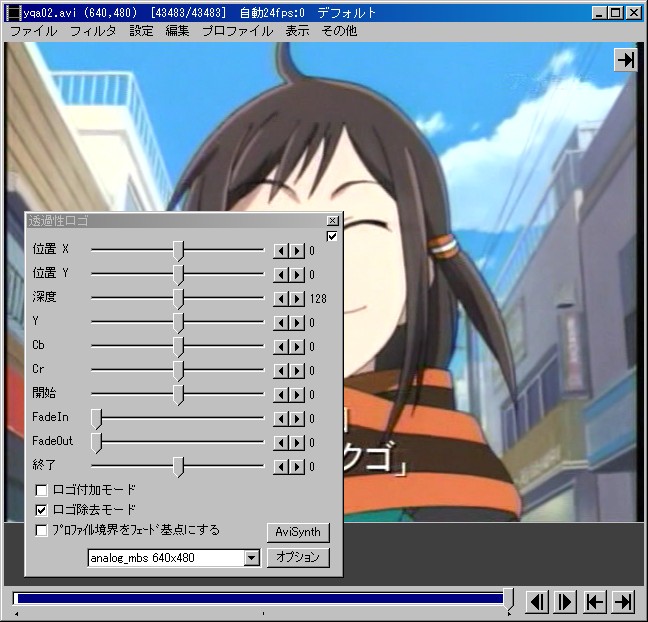Open the 設定 menu
Image resolution: width=648 pixels, height=622 pixels.
pos(141,31)
